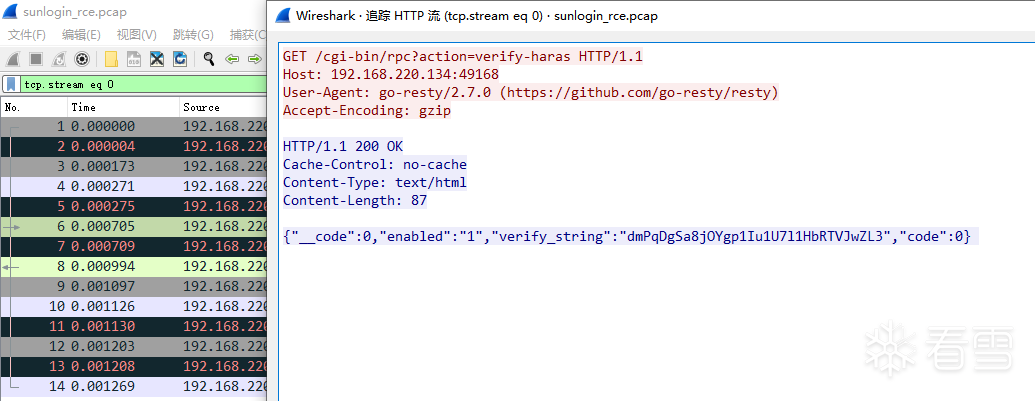
Task: Select packet 3 at time 0.000173
Action: [134, 166]
